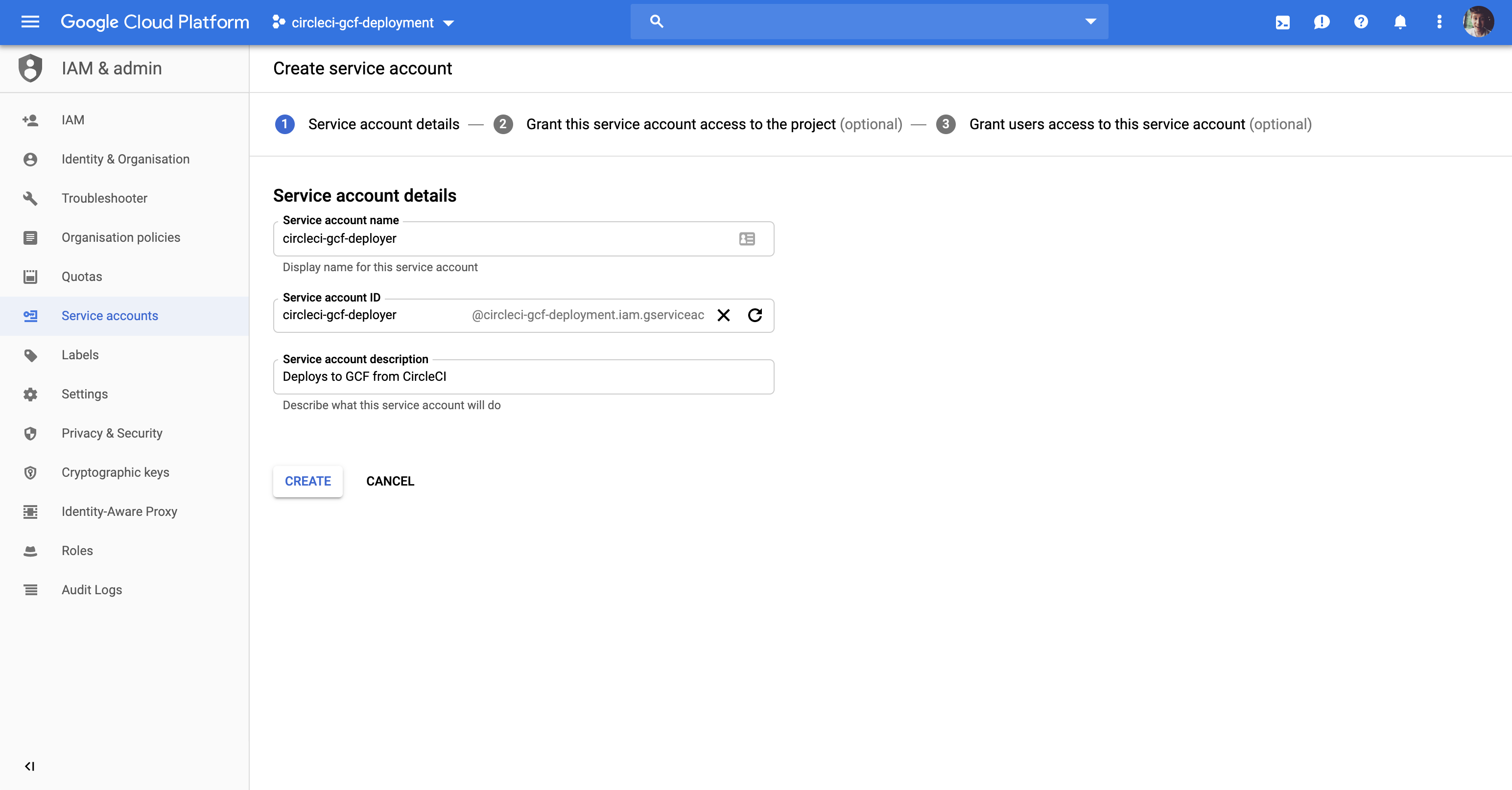
Task: Click the help question mark icon
Action: (x=1361, y=23)
